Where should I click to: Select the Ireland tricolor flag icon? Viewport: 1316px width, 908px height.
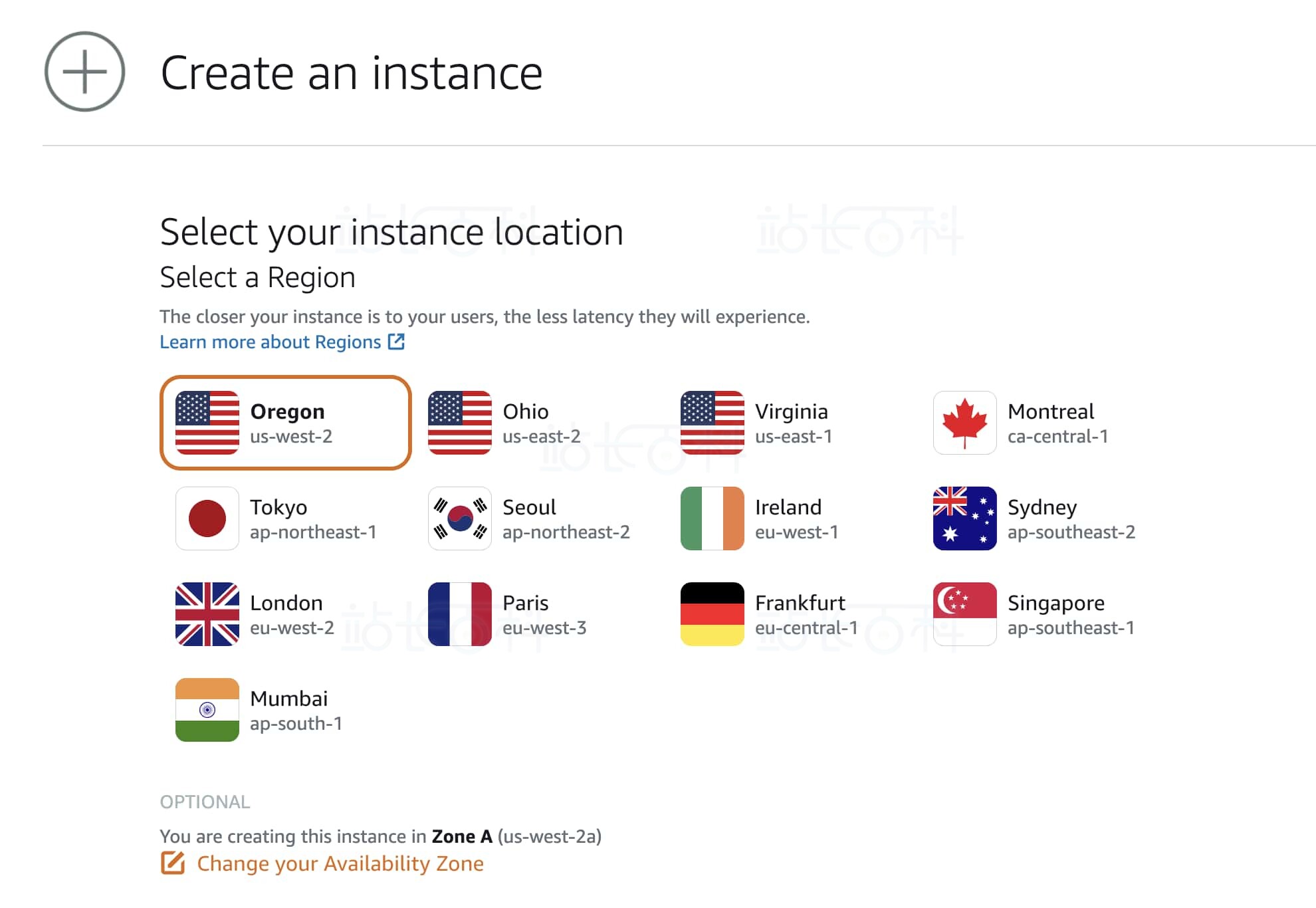tap(712, 518)
